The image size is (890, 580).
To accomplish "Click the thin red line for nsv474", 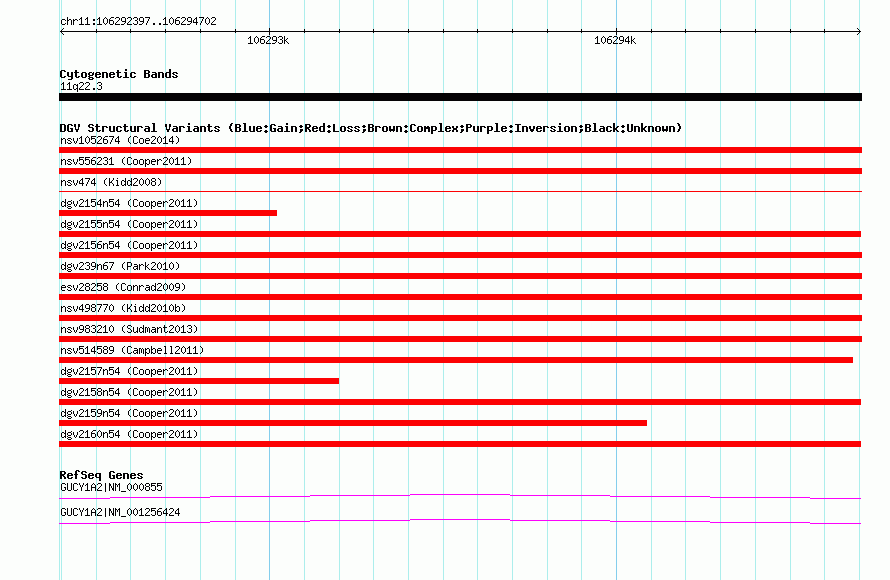I will pyautogui.click(x=460, y=192).
